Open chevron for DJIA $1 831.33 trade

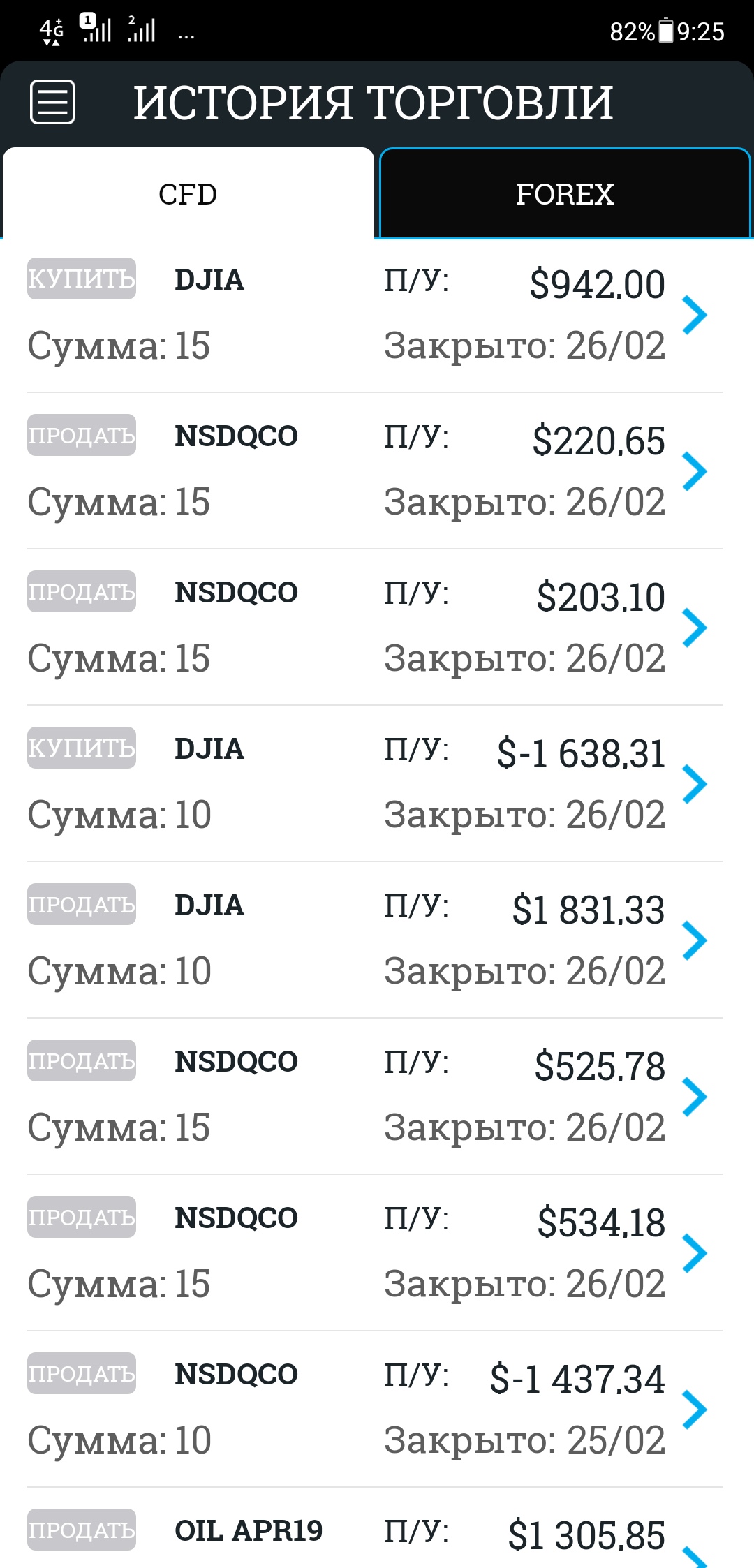[695, 940]
